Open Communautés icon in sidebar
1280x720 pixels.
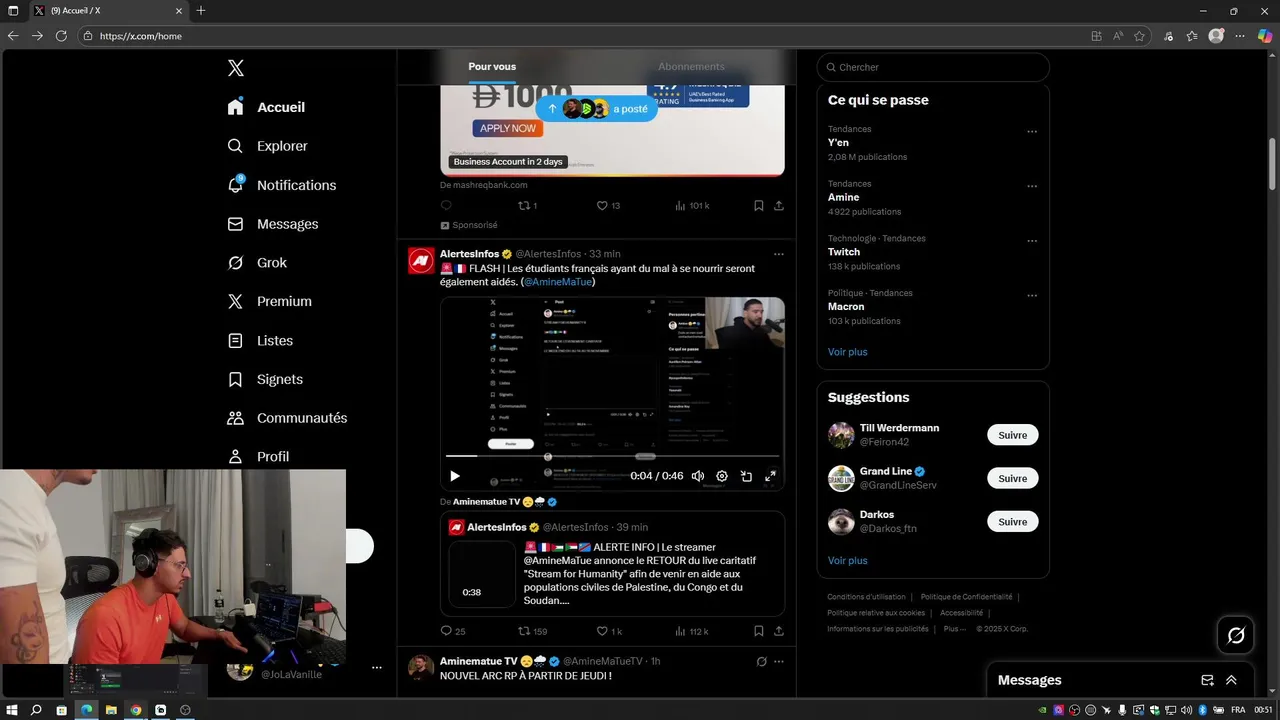coord(235,418)
